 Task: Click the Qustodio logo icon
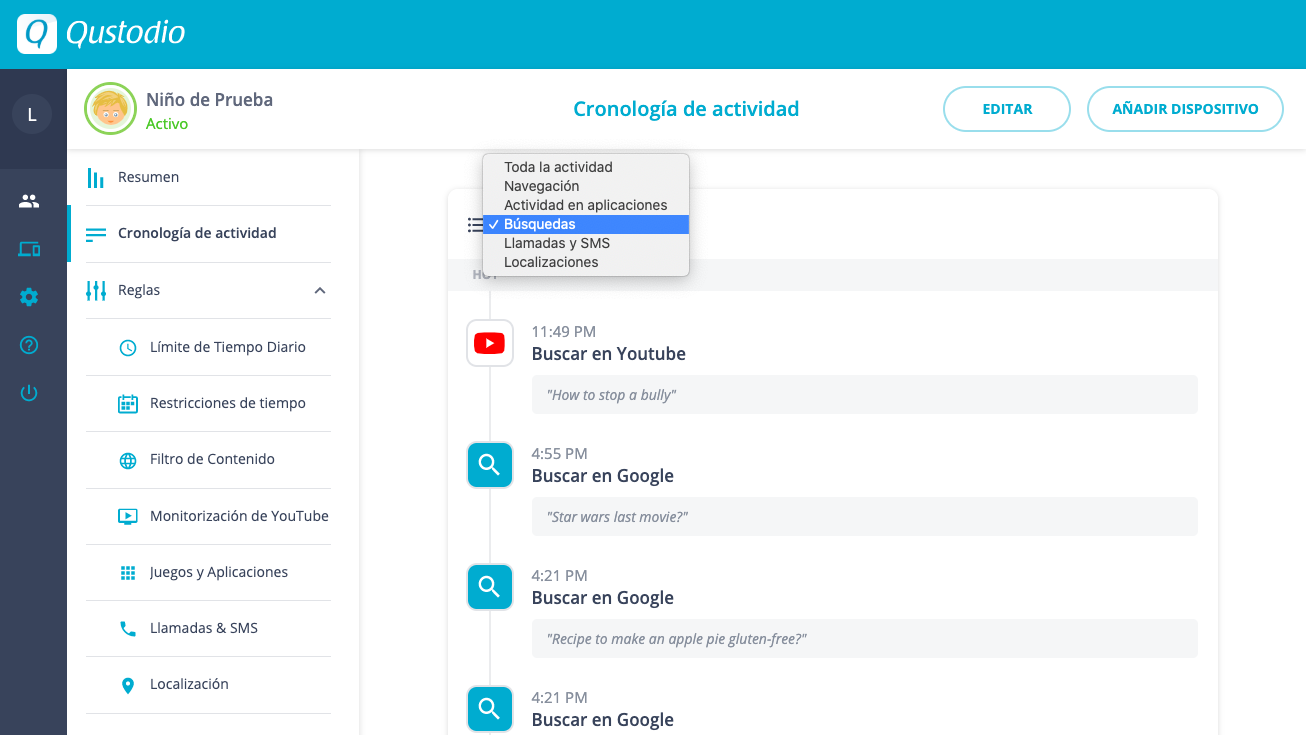pos(35,33)
